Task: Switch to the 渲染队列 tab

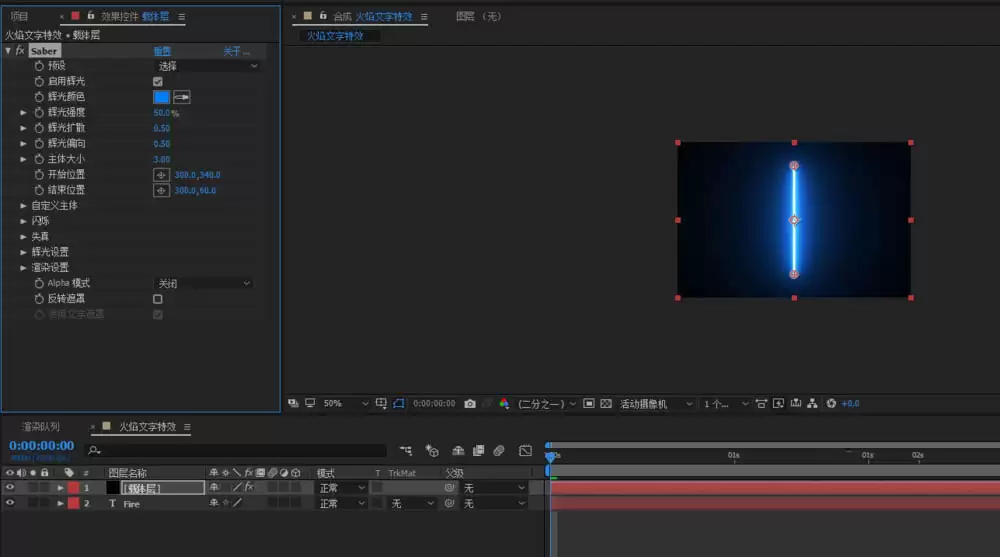Action: pyautogui.click(x=40, y=426)
